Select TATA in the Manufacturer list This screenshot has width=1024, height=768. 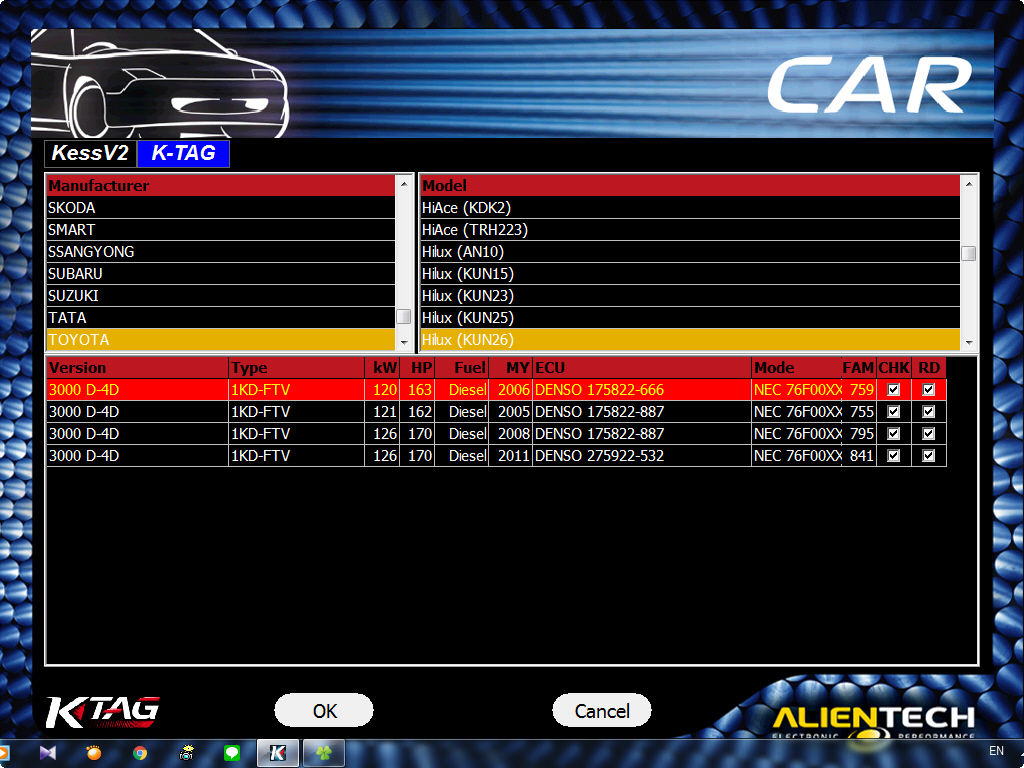pyautogui.click(x=221, y=318)
